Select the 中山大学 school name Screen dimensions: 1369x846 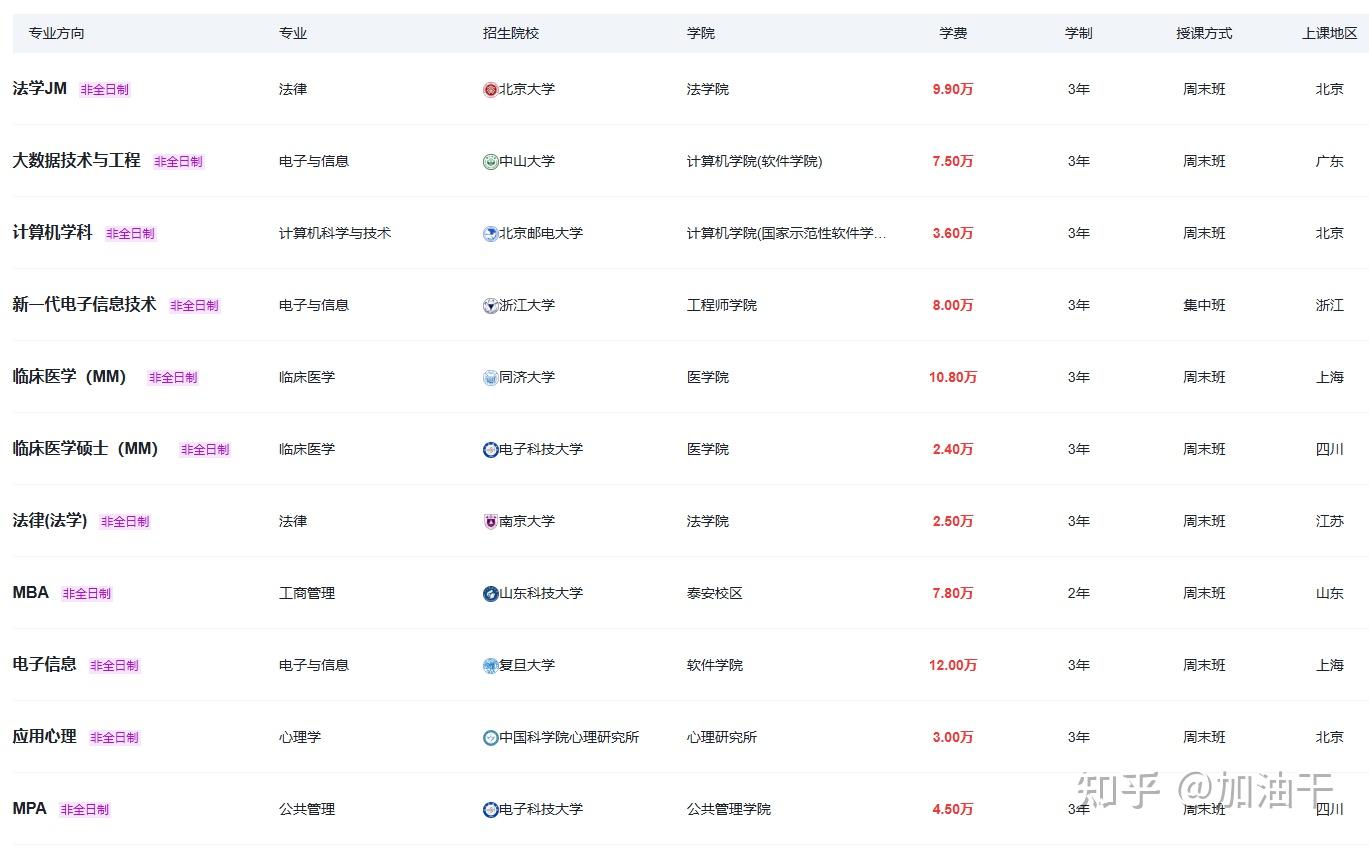coord(527,161)
